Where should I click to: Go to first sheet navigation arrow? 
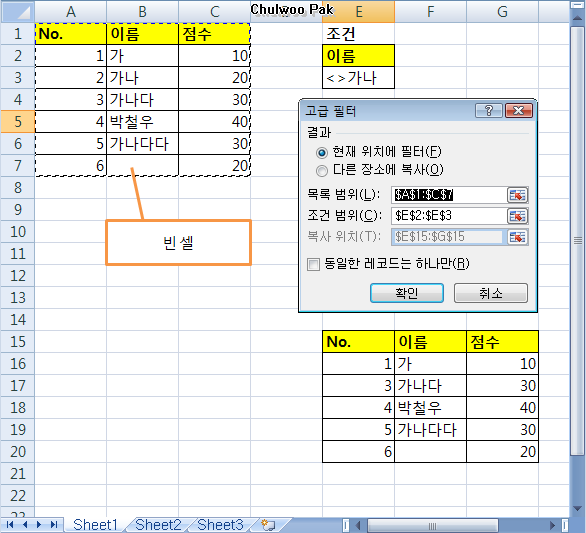10,525
